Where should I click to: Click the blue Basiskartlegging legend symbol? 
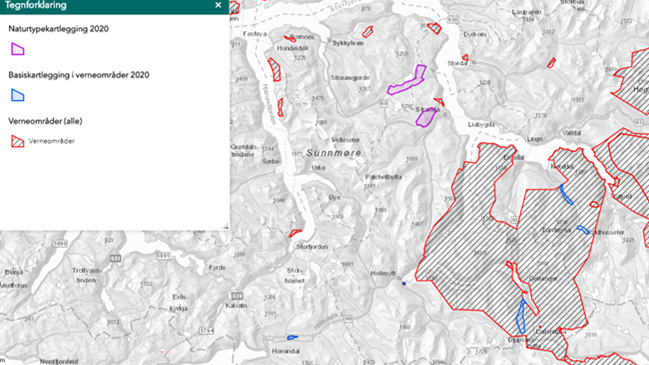coord(17,95)
